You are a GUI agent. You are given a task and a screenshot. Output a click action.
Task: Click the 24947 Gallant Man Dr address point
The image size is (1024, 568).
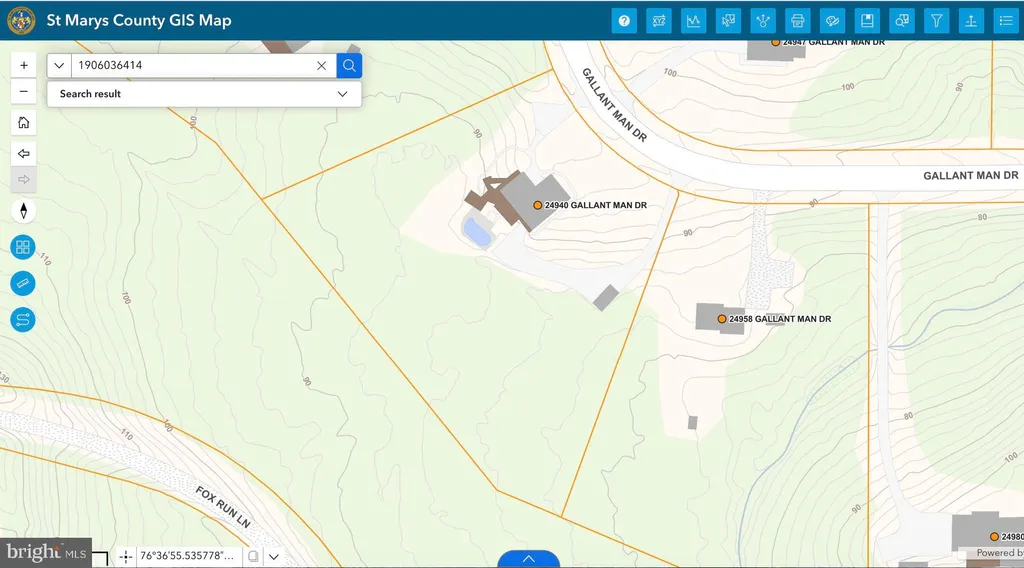coord(776,42)
